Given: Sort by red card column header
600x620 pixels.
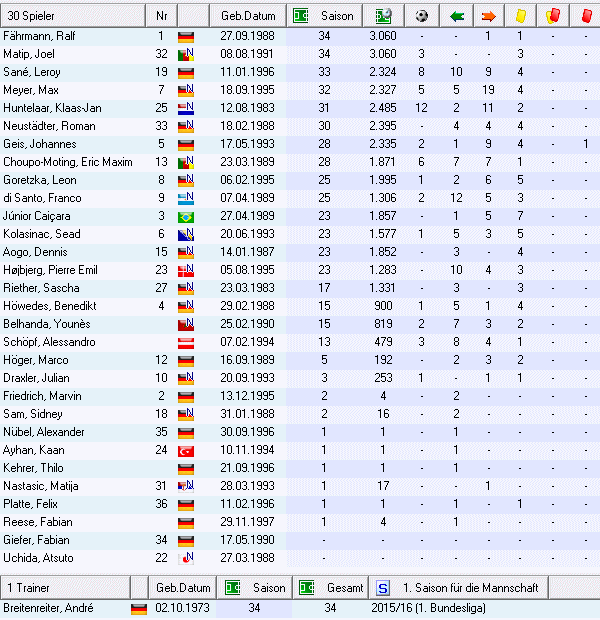Looking at the screenshot, I should (x=586, y=16).
